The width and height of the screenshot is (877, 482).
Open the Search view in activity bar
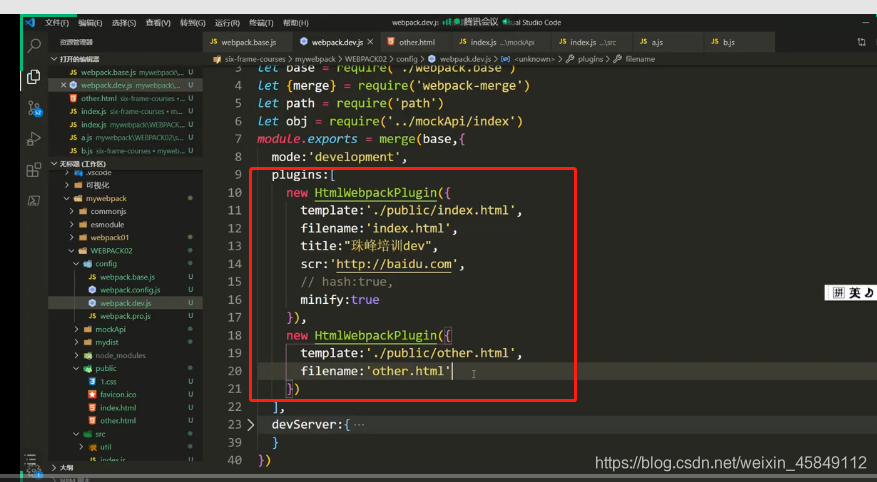tap(34, 45)
